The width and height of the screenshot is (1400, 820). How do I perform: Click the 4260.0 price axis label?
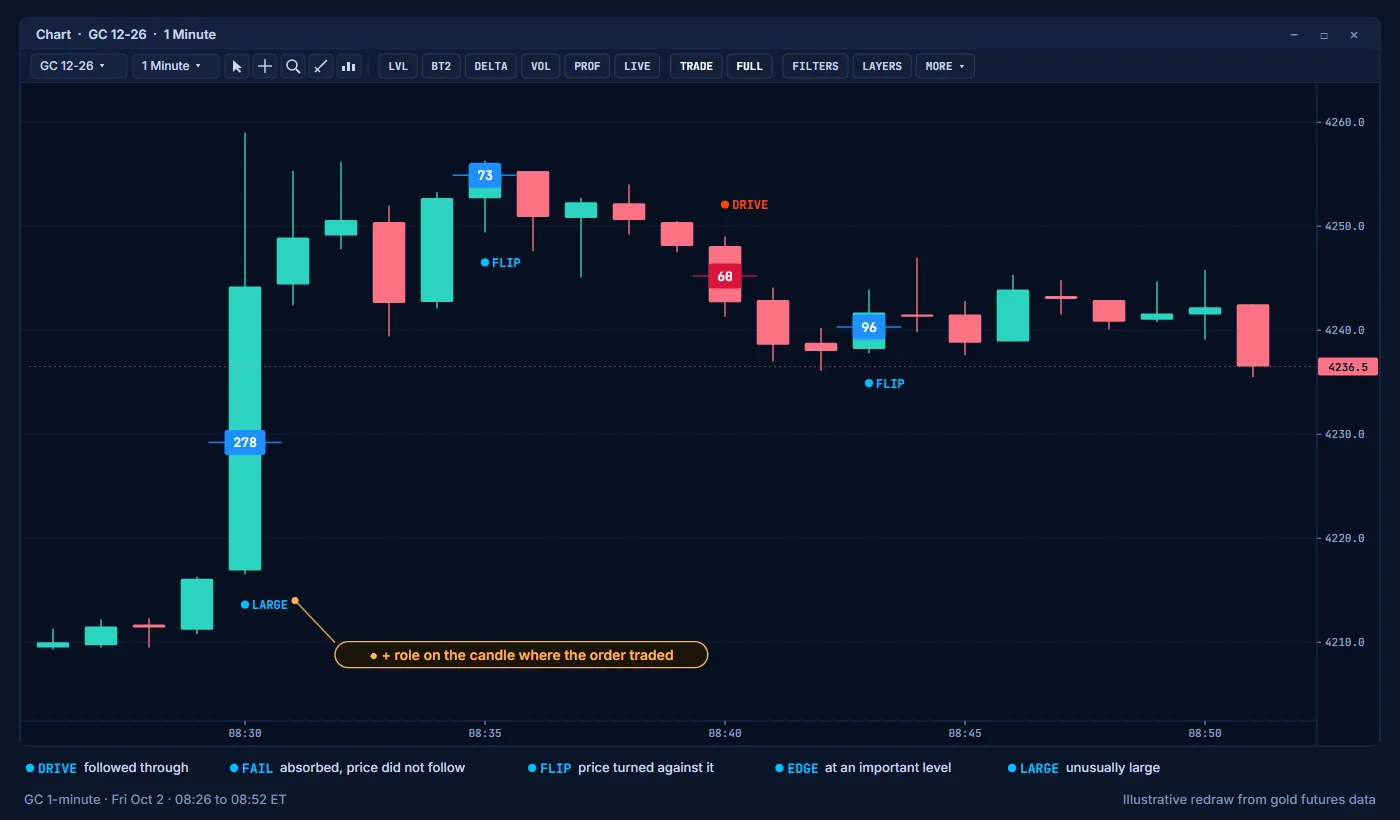(1344, 123)
